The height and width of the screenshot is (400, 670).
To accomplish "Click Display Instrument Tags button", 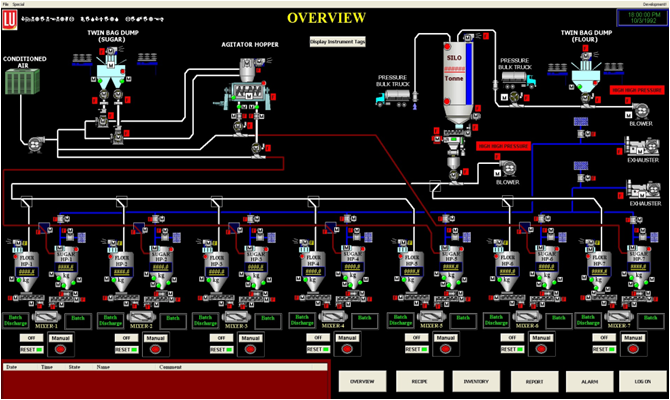I will click(337, 42).
